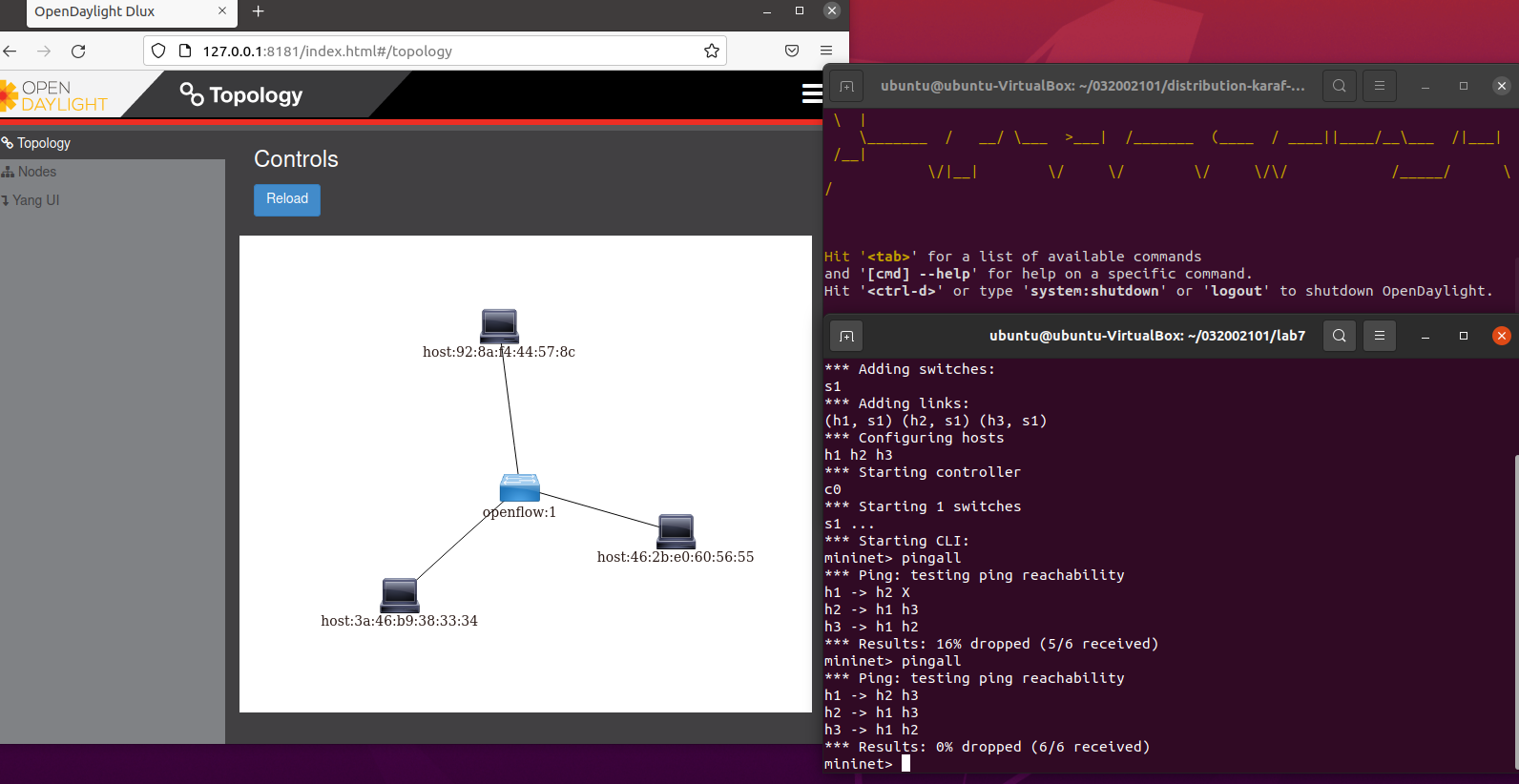Select the openflow:1 switch node icon

(520, 487)
